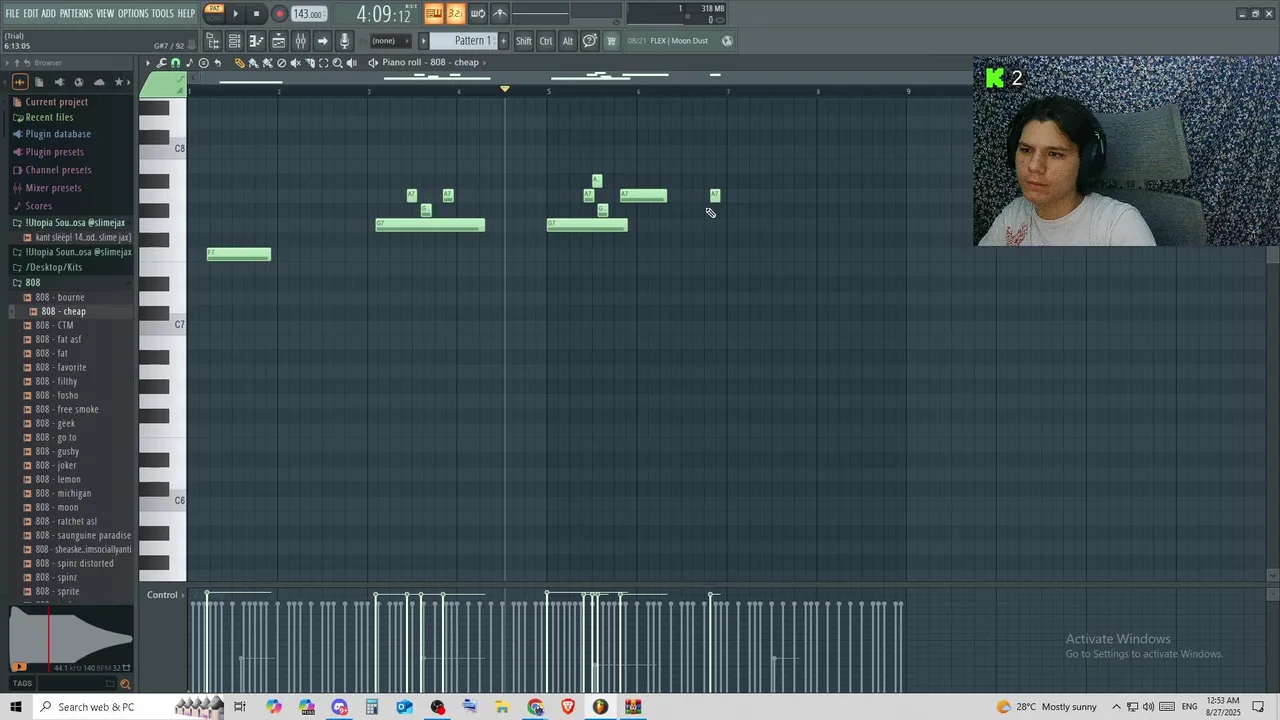Image resolution: width=1280 pixels, height=720 pixels.
Task: Open the EDIT menu
Action: [x=31, y=13]
